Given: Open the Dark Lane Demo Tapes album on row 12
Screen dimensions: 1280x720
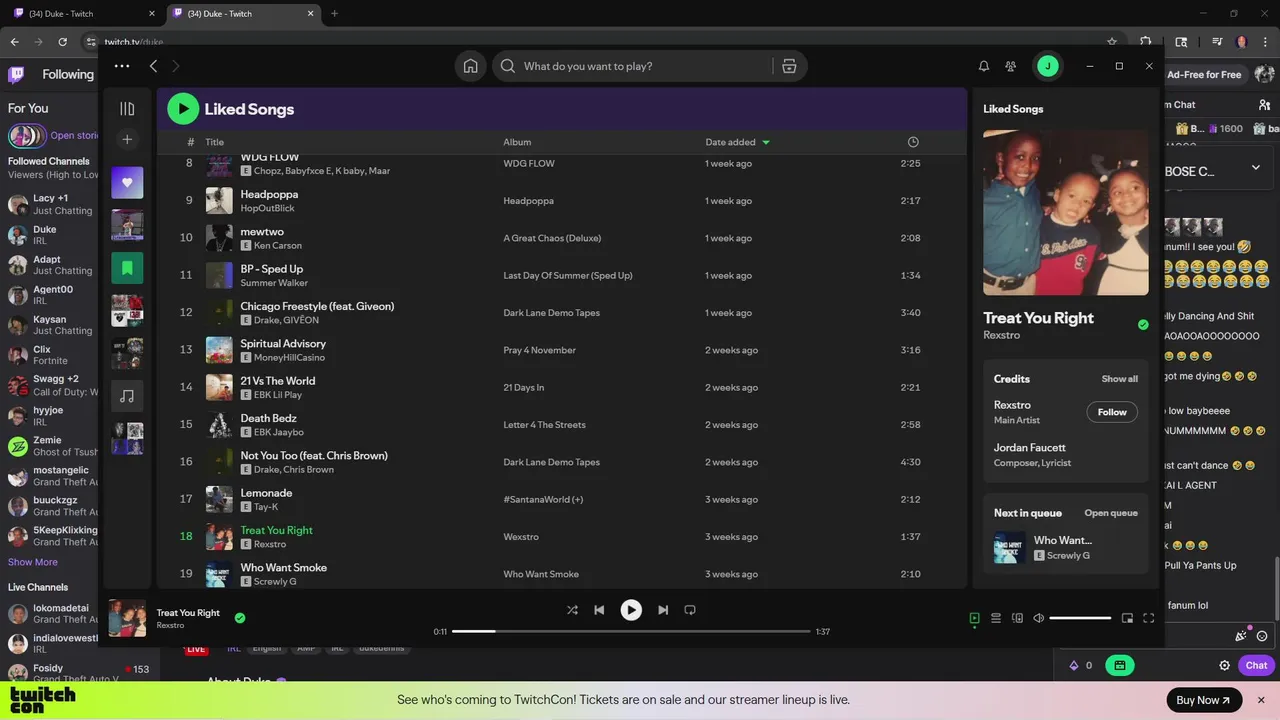Looking at the screenshot, I should point(551,313).
